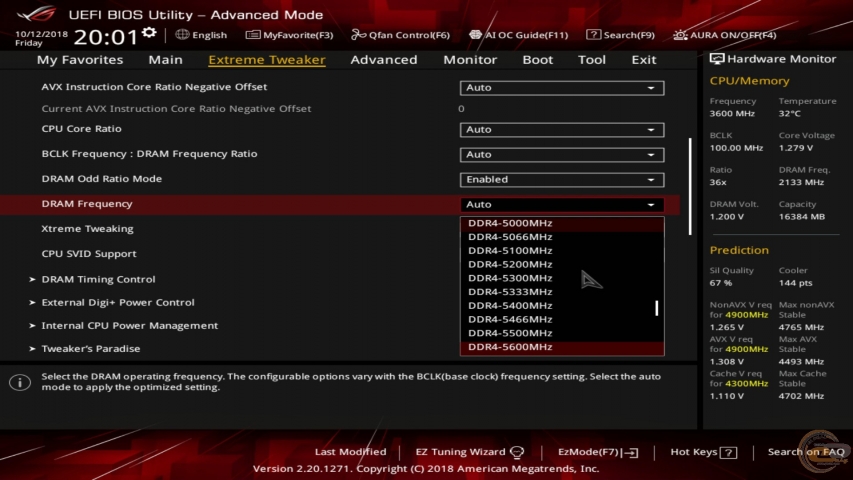Click the CPU Core Ratio label

[82, 128]
